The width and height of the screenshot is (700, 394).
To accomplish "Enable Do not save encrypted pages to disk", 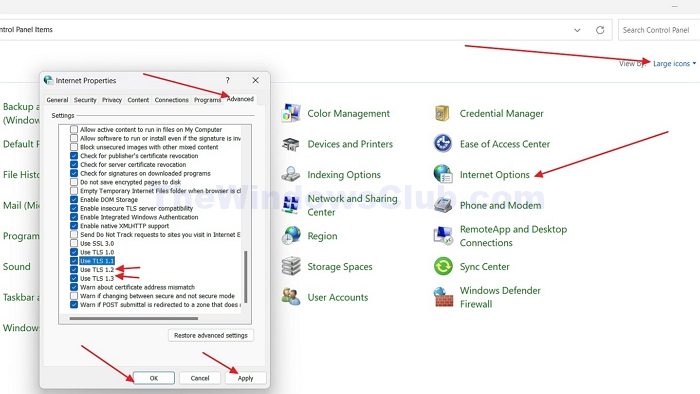I will coord(74,182).
